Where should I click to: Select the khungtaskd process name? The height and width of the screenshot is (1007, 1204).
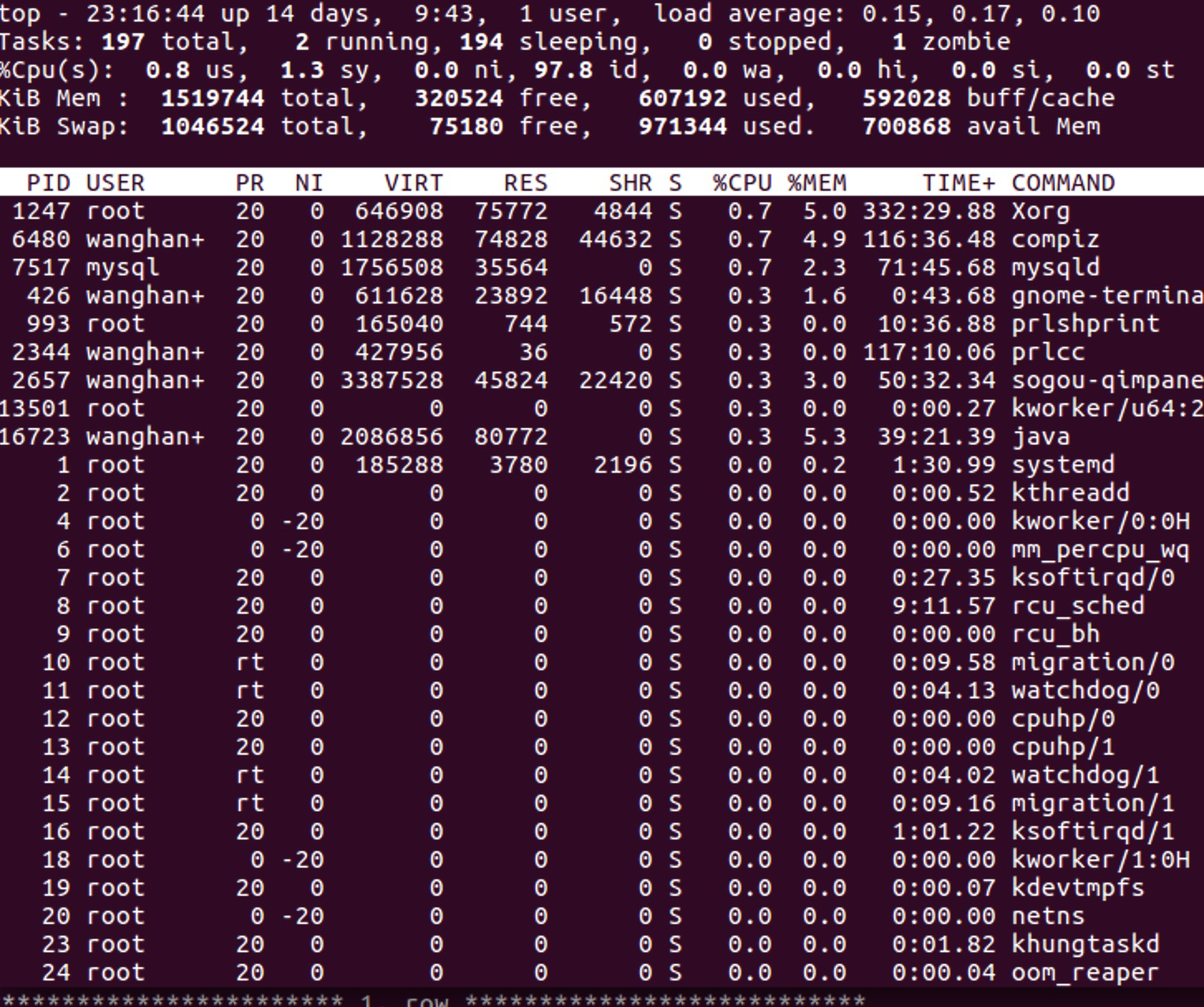pyautogui.click(x=1085, y=945)
